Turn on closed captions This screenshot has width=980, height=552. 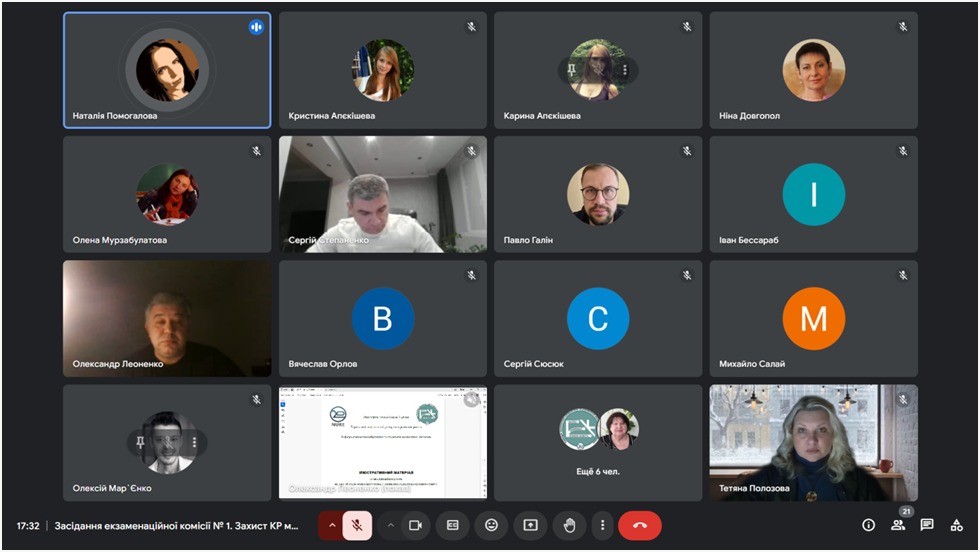pos(453,525)
